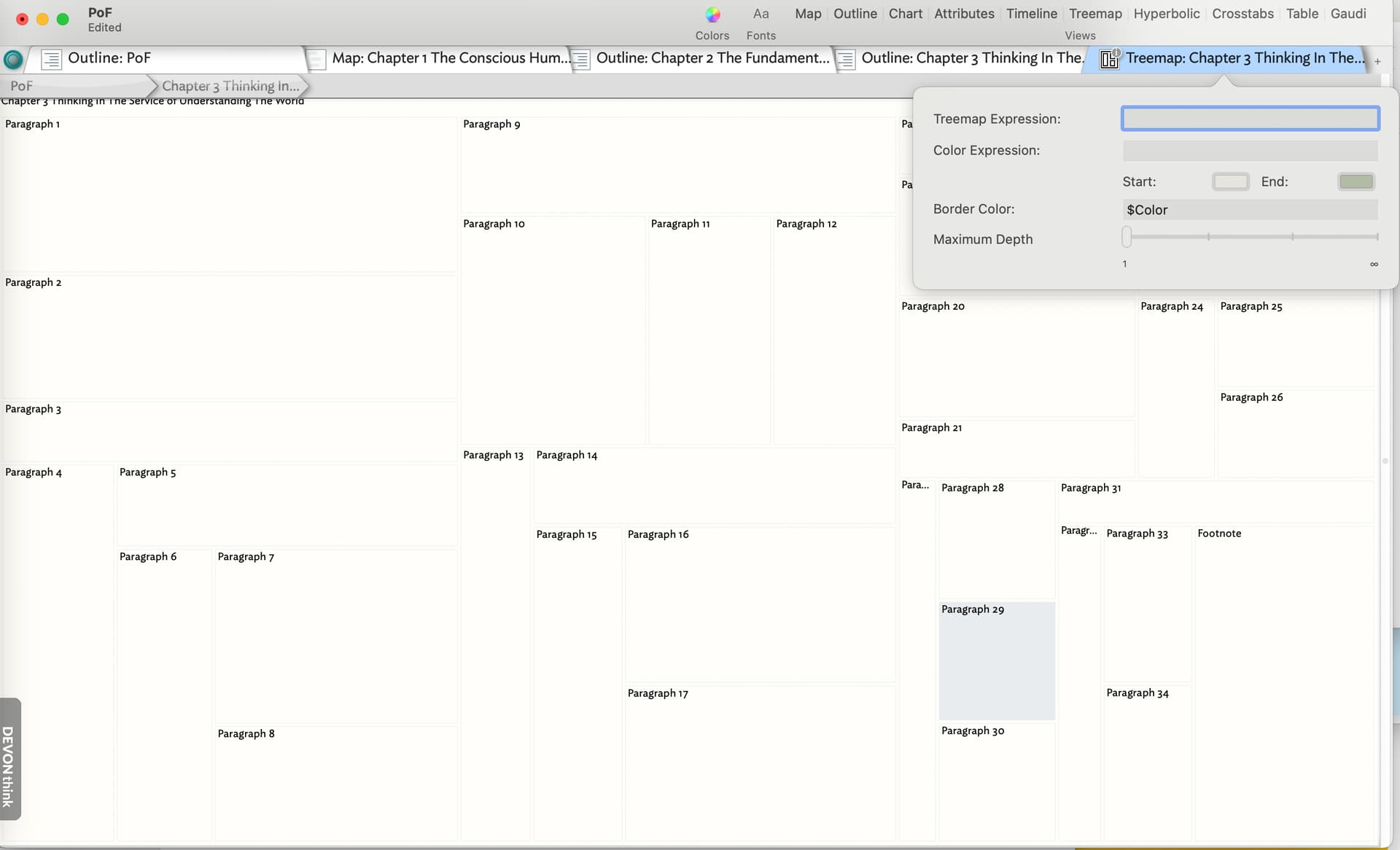The image size is (1400, 850).
Task: Select Paragraph 14 tile
Action: pos(715,486)
